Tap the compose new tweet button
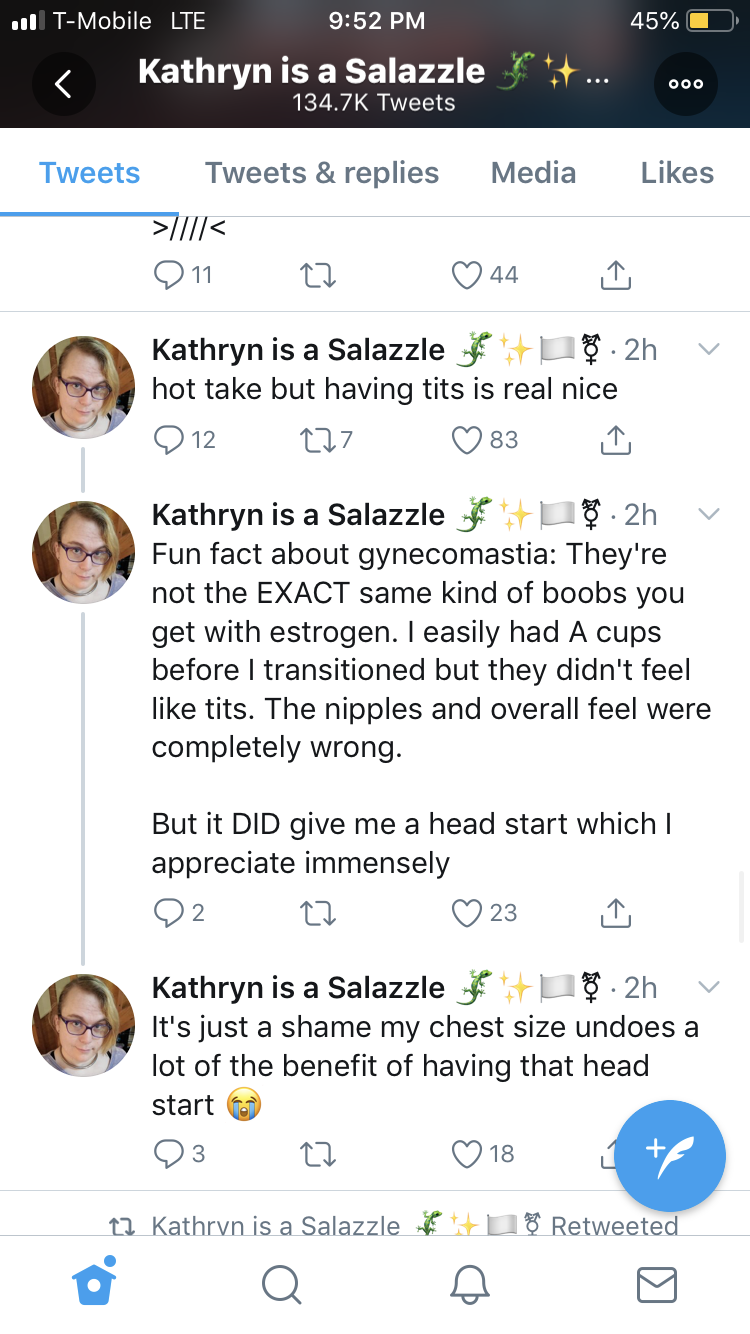 pos(670,1155)
